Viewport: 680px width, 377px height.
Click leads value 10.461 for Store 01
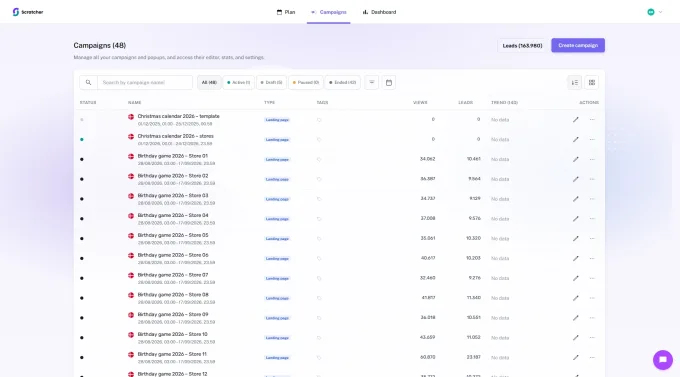tap(474, 159)
